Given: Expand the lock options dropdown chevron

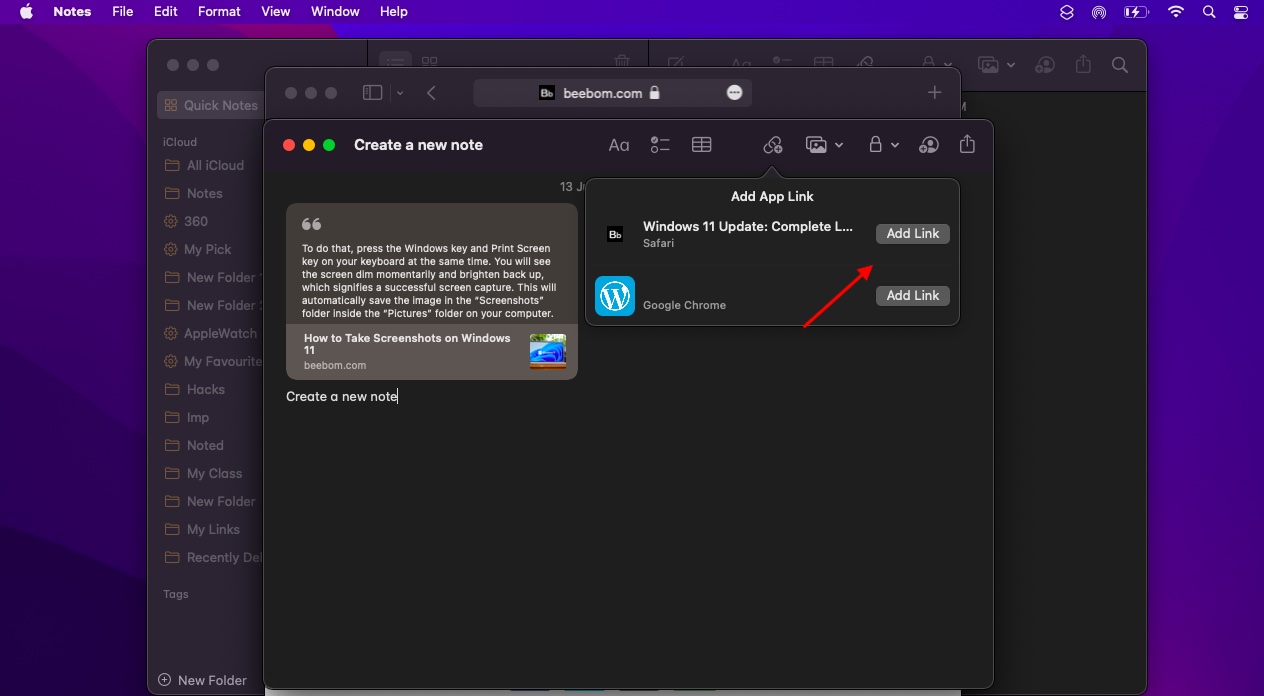Looking at the screenshot, I should point(894,145).
